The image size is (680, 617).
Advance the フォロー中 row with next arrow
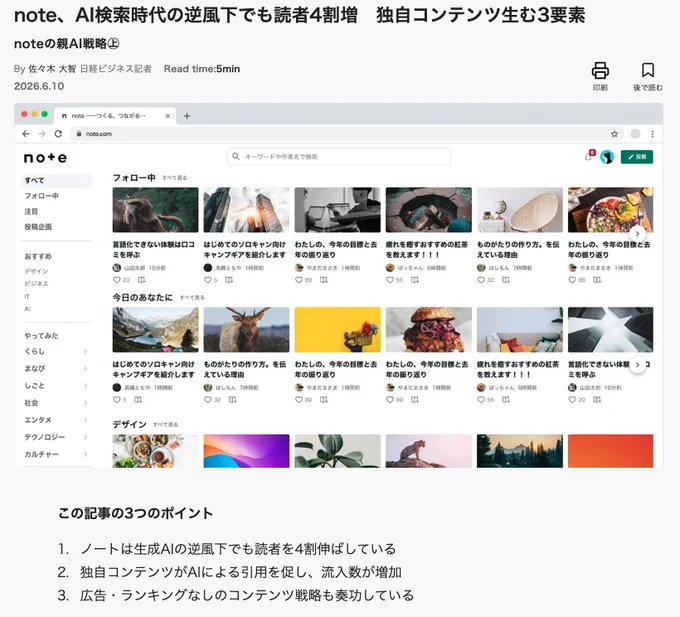pyautogui.click(x=638, y=234)
